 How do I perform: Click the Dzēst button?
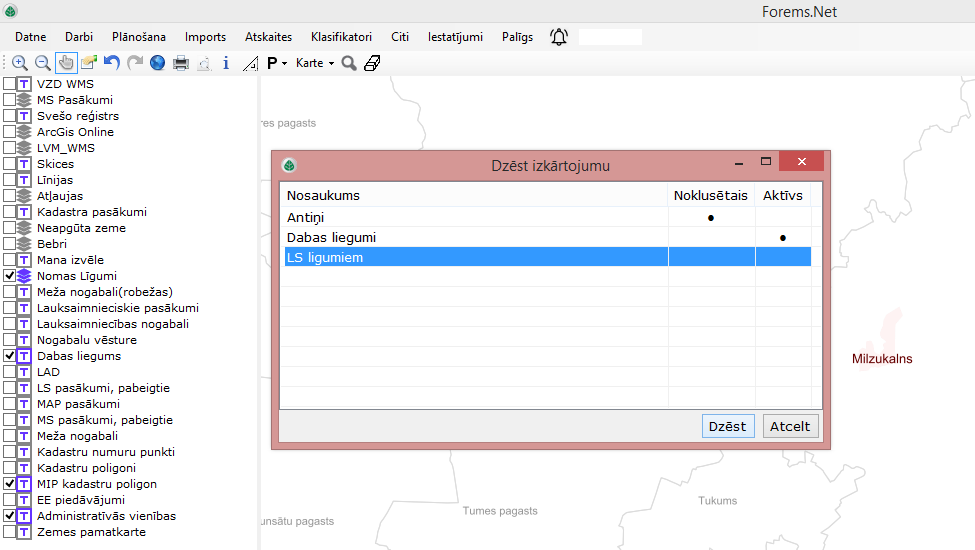727,426
